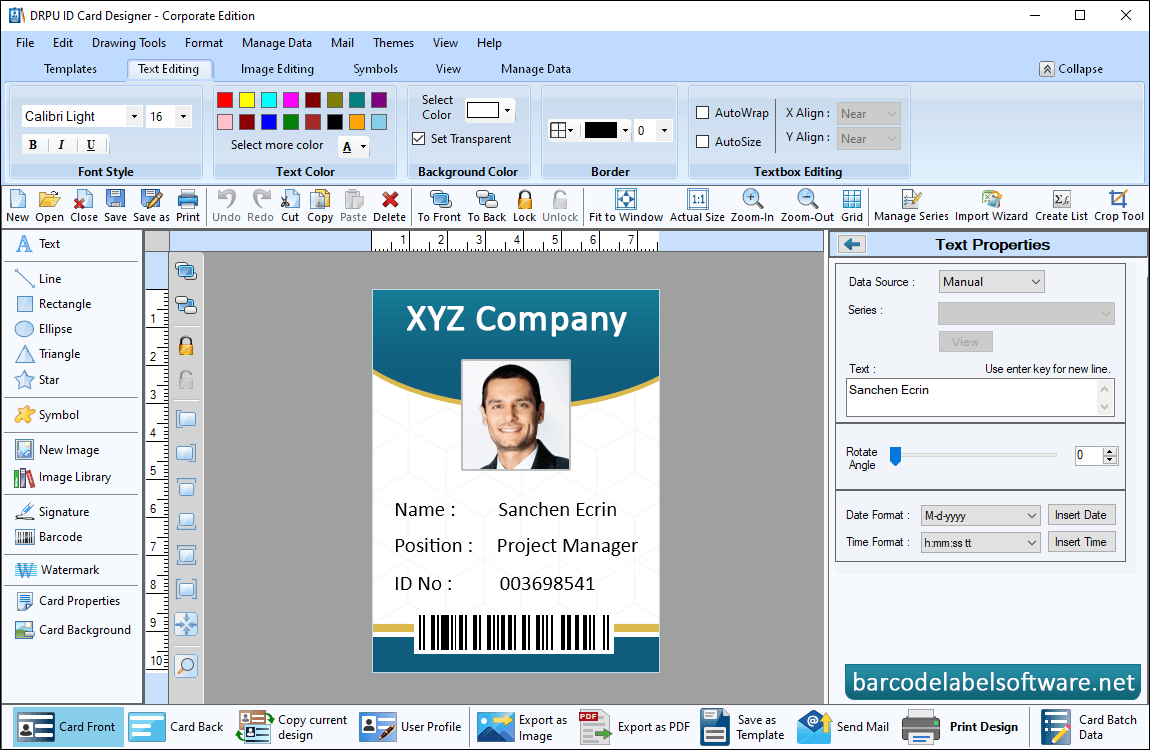Click the Cut scissors icon
Viewport: 1150px width, 750px height.
pos(290,206)
